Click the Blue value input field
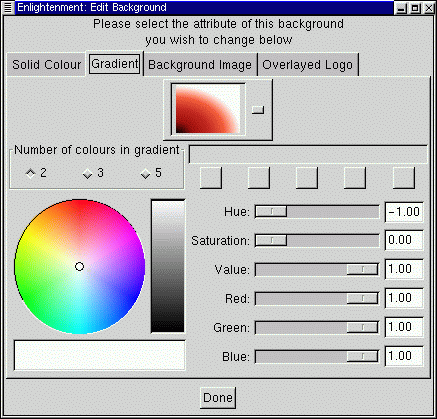 [x=404, y=356]
